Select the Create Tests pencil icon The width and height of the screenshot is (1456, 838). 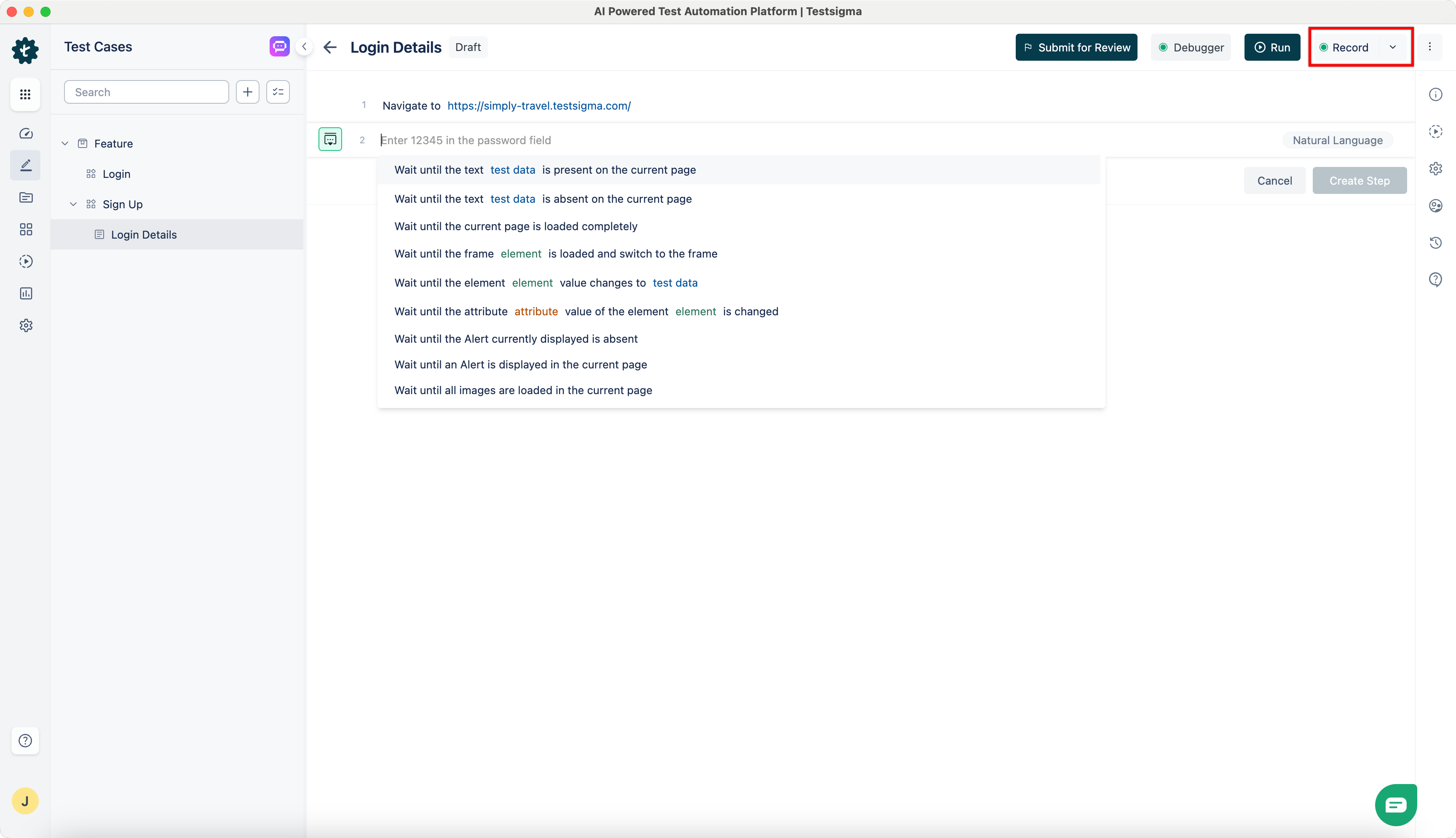tap(25, 165)
